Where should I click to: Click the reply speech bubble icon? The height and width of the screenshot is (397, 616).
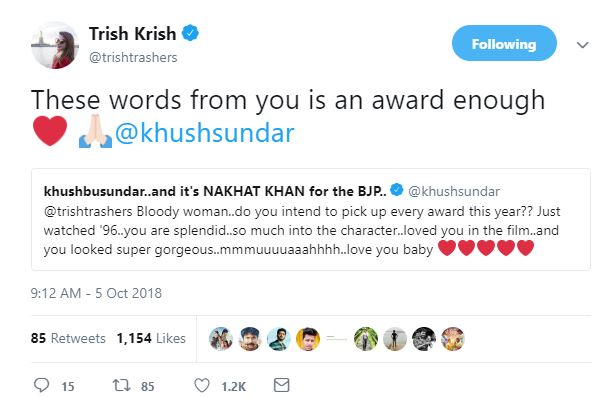pyautogui.click(x=42, y=385)
